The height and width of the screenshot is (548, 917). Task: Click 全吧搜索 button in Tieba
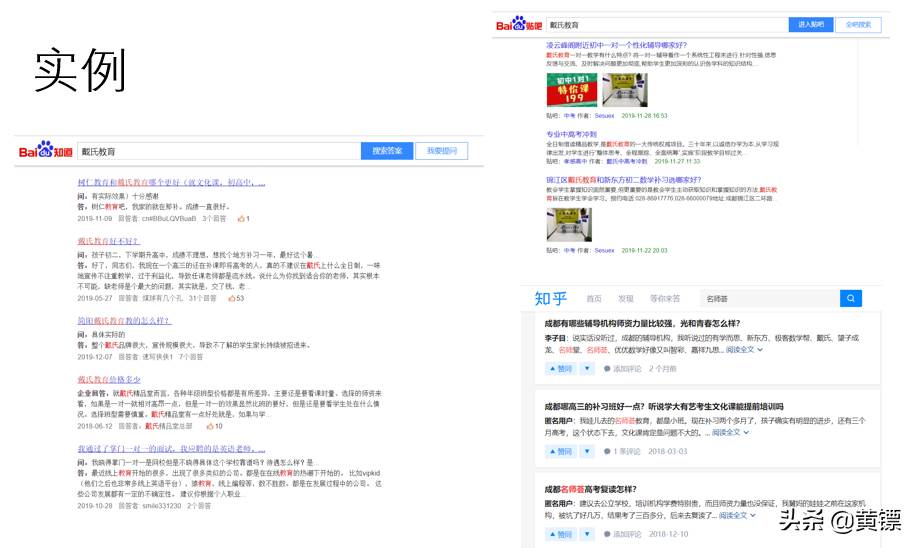[859, 25]
